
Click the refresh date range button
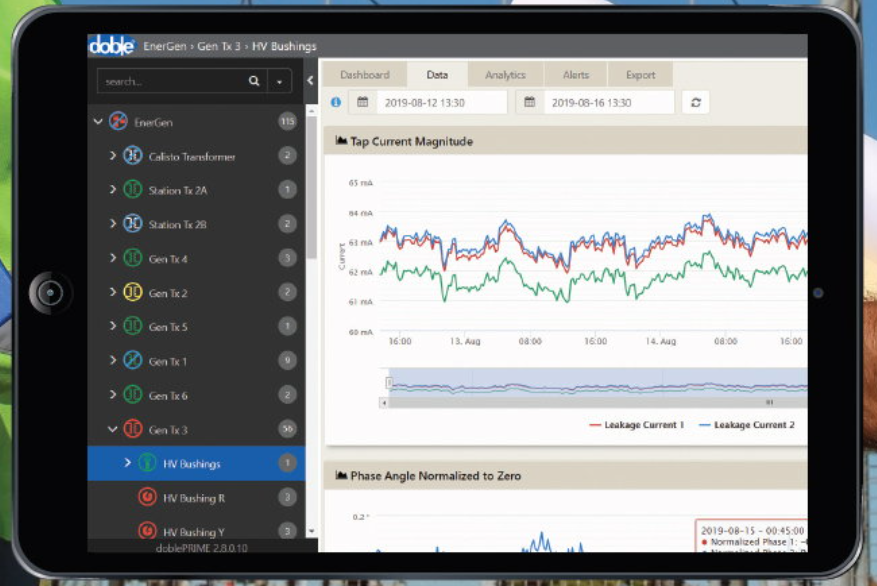click(695, 102)
